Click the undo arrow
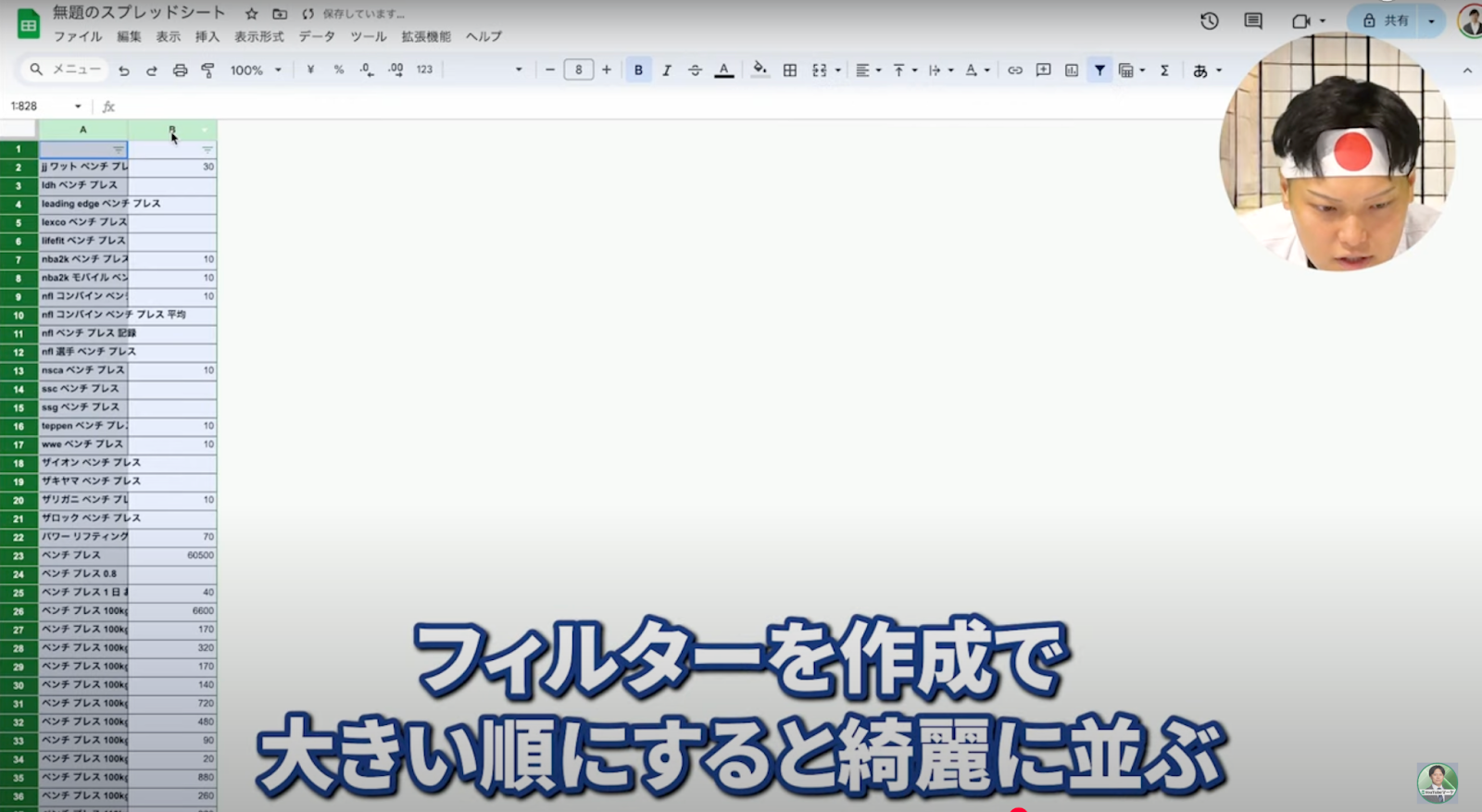The width and height of the screenshot is (1482, 812). pos(123,70)
